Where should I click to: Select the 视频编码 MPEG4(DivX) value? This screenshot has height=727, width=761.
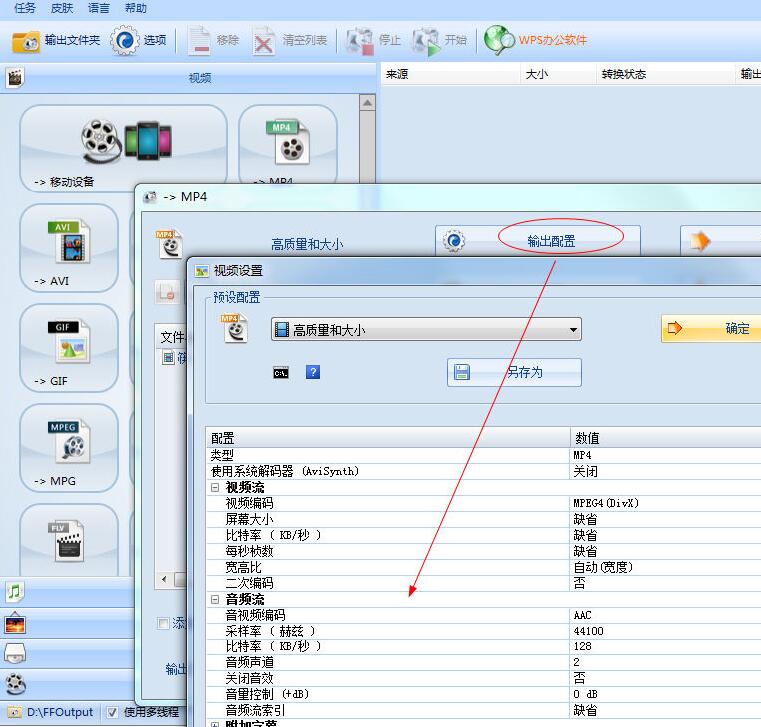coord(606,503)
